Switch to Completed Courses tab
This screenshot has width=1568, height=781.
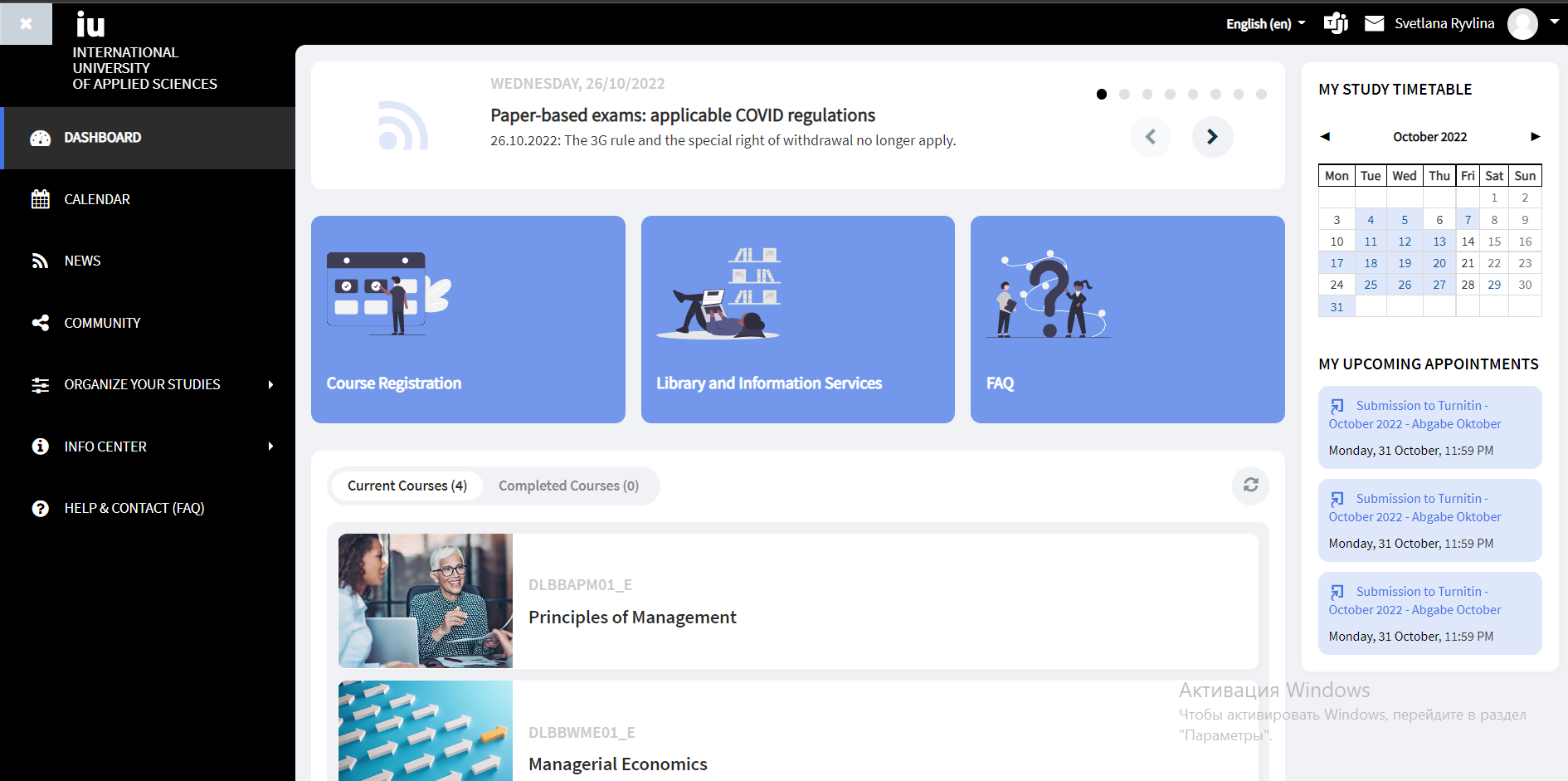(568, 486)
